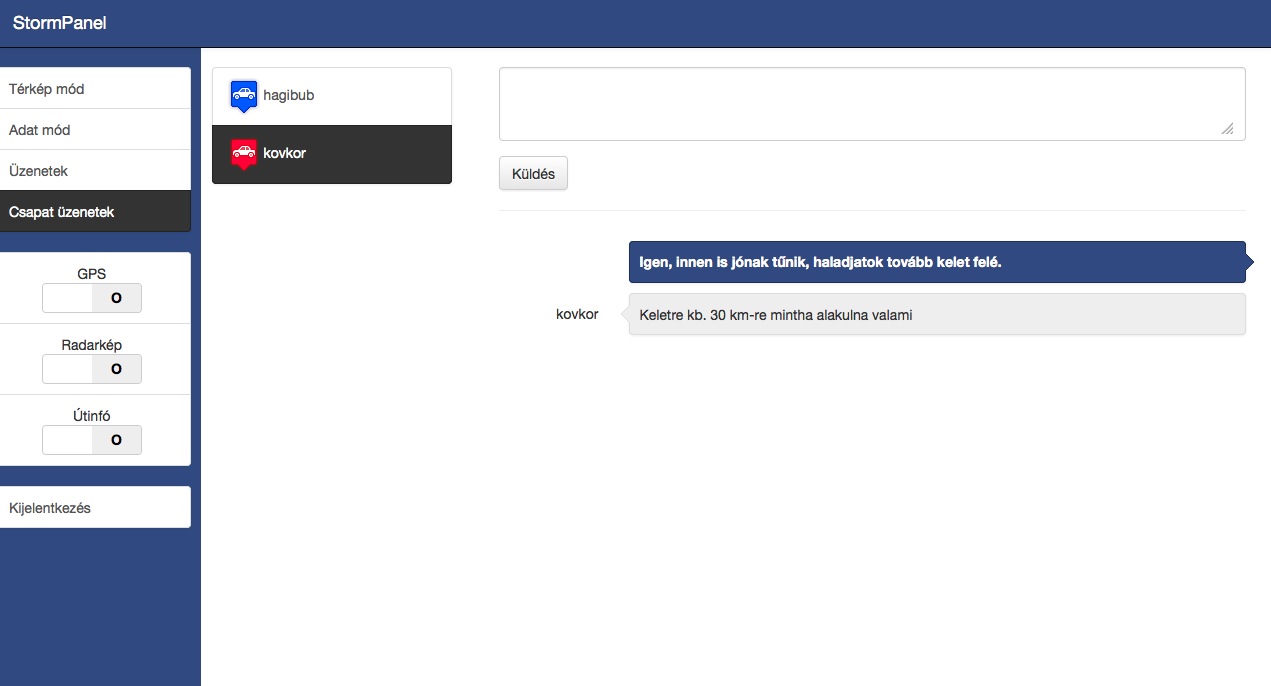Toggle the GPS switch
The image size is (1271, 686).
92,298
